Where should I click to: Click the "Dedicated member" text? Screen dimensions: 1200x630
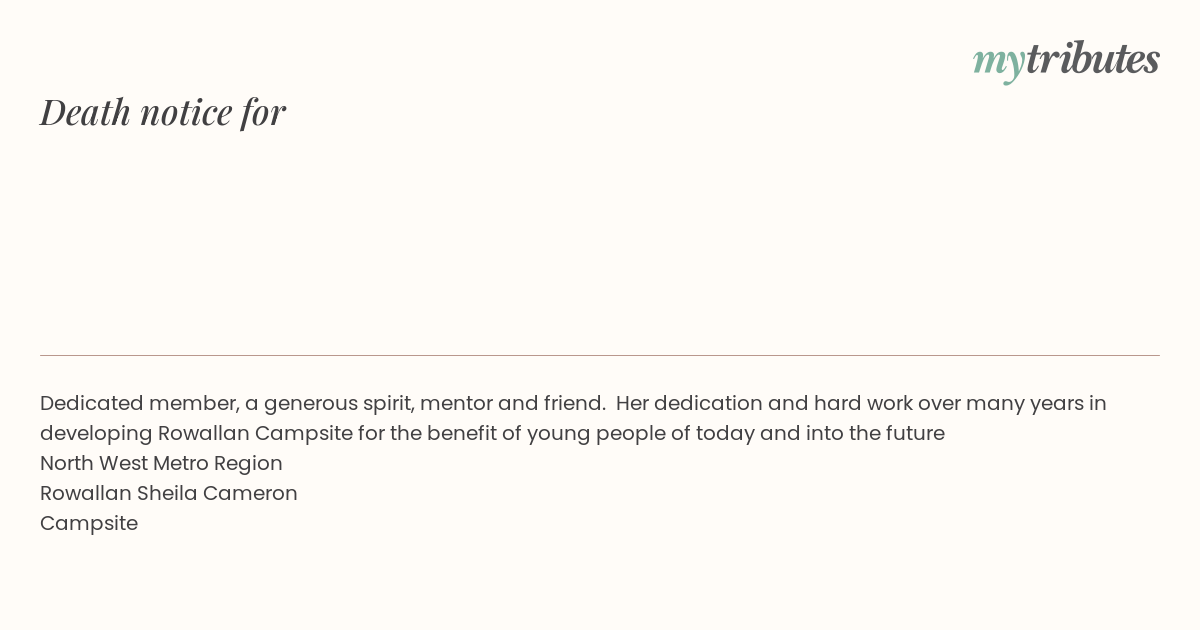[x=139, y=403]
